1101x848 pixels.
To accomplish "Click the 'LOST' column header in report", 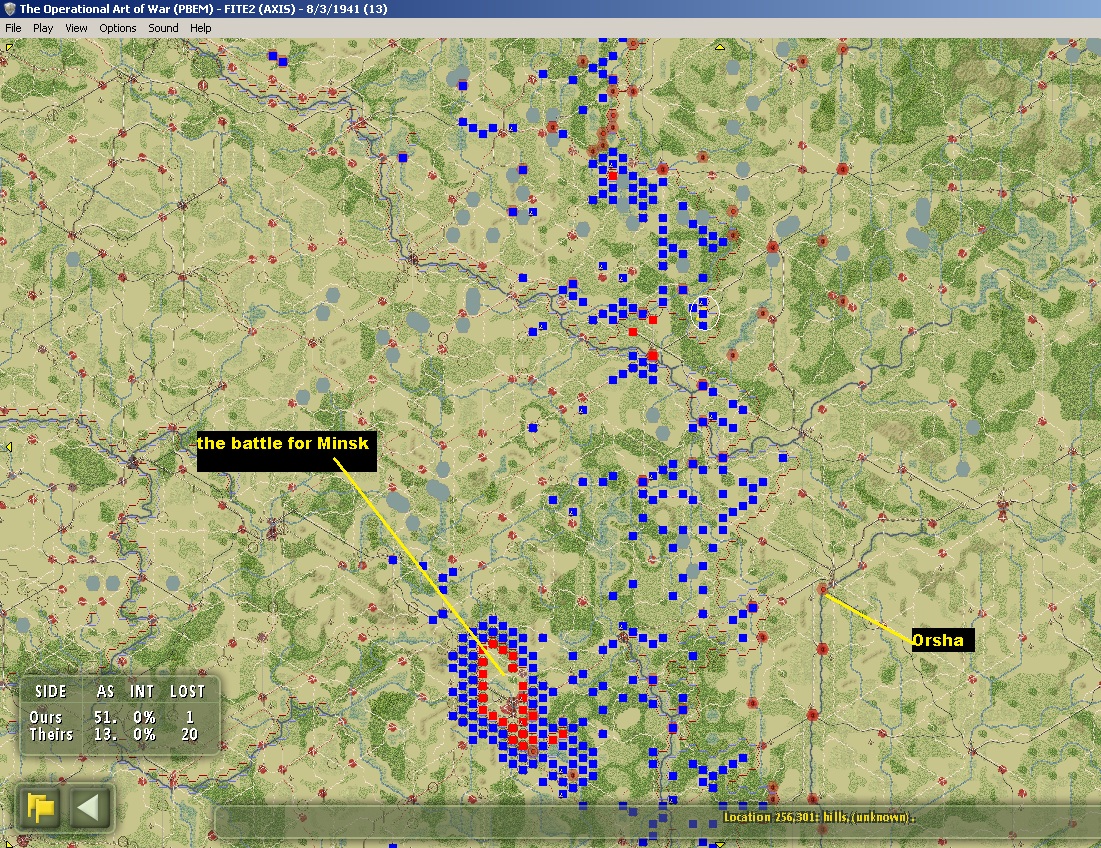I will (x=187, y=691).
